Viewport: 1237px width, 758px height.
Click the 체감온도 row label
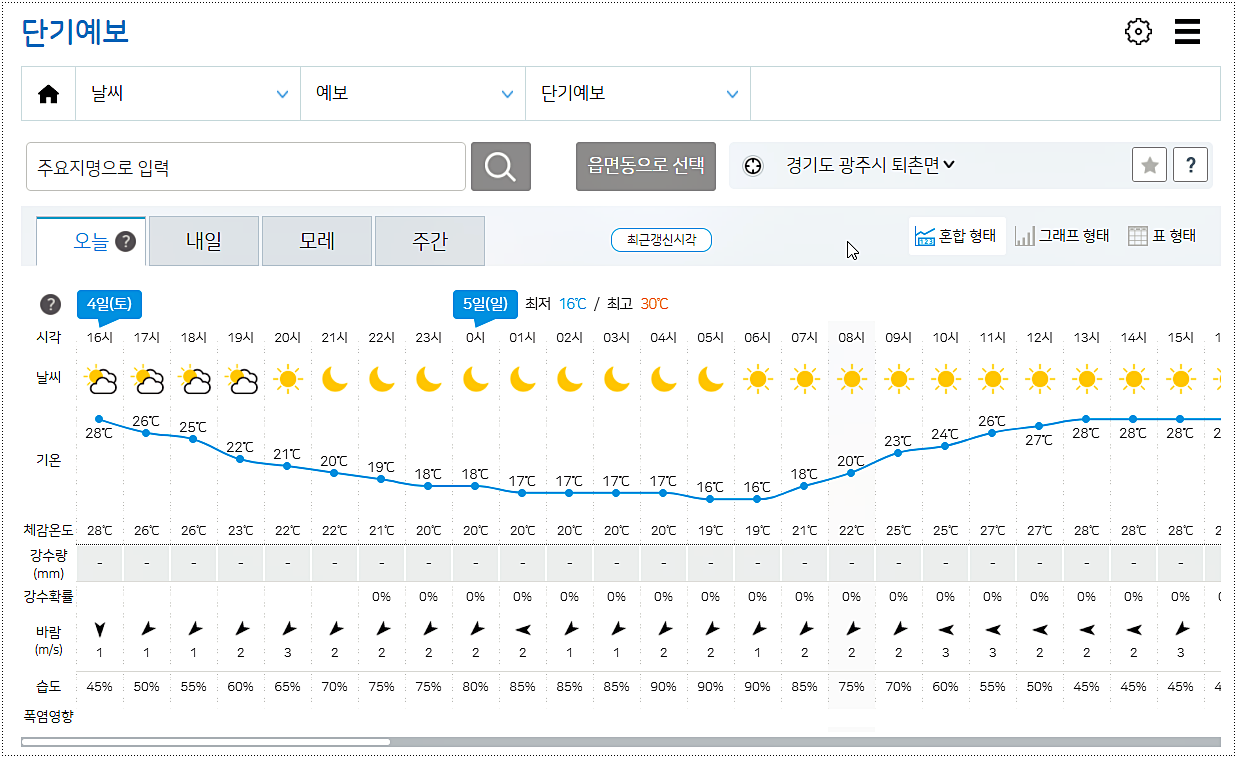click(49, 530)
